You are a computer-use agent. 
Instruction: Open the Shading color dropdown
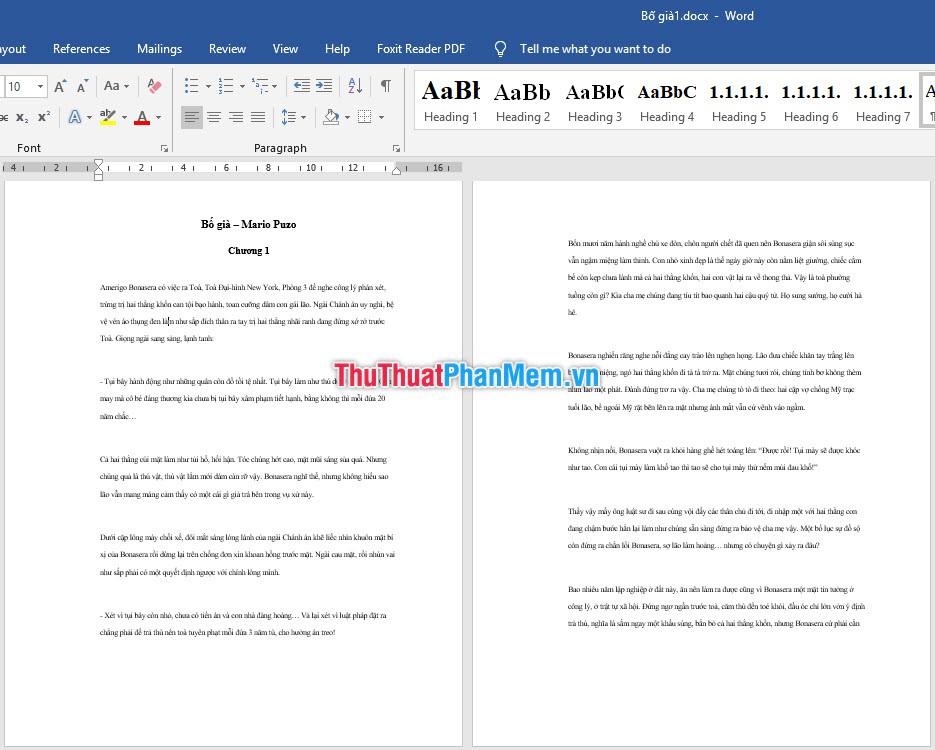coord(347,115)
